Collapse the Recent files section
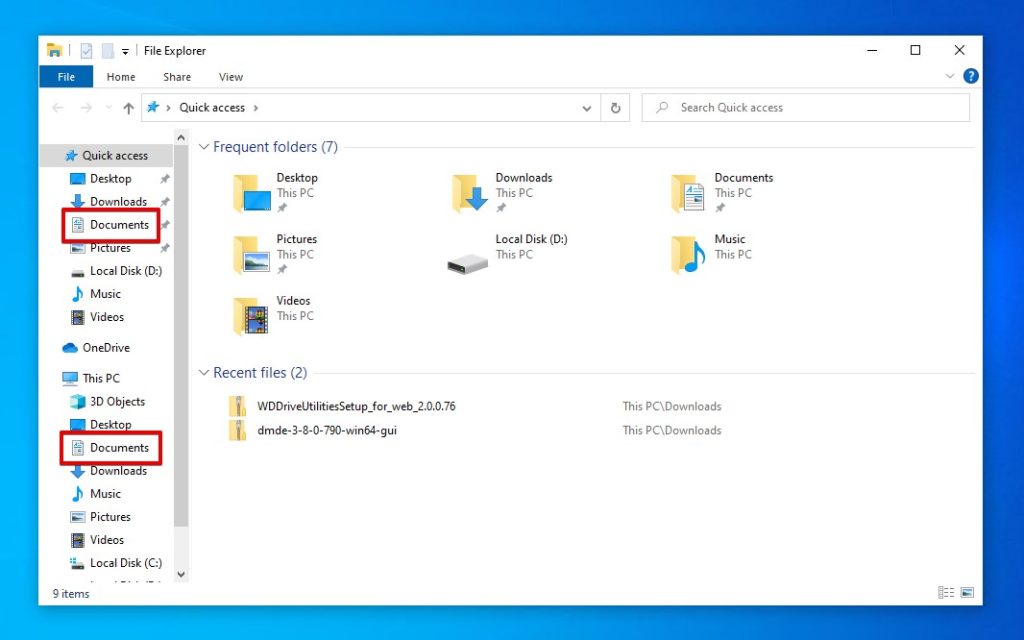Screen dimensions: 1024x640 pos(204,372)
